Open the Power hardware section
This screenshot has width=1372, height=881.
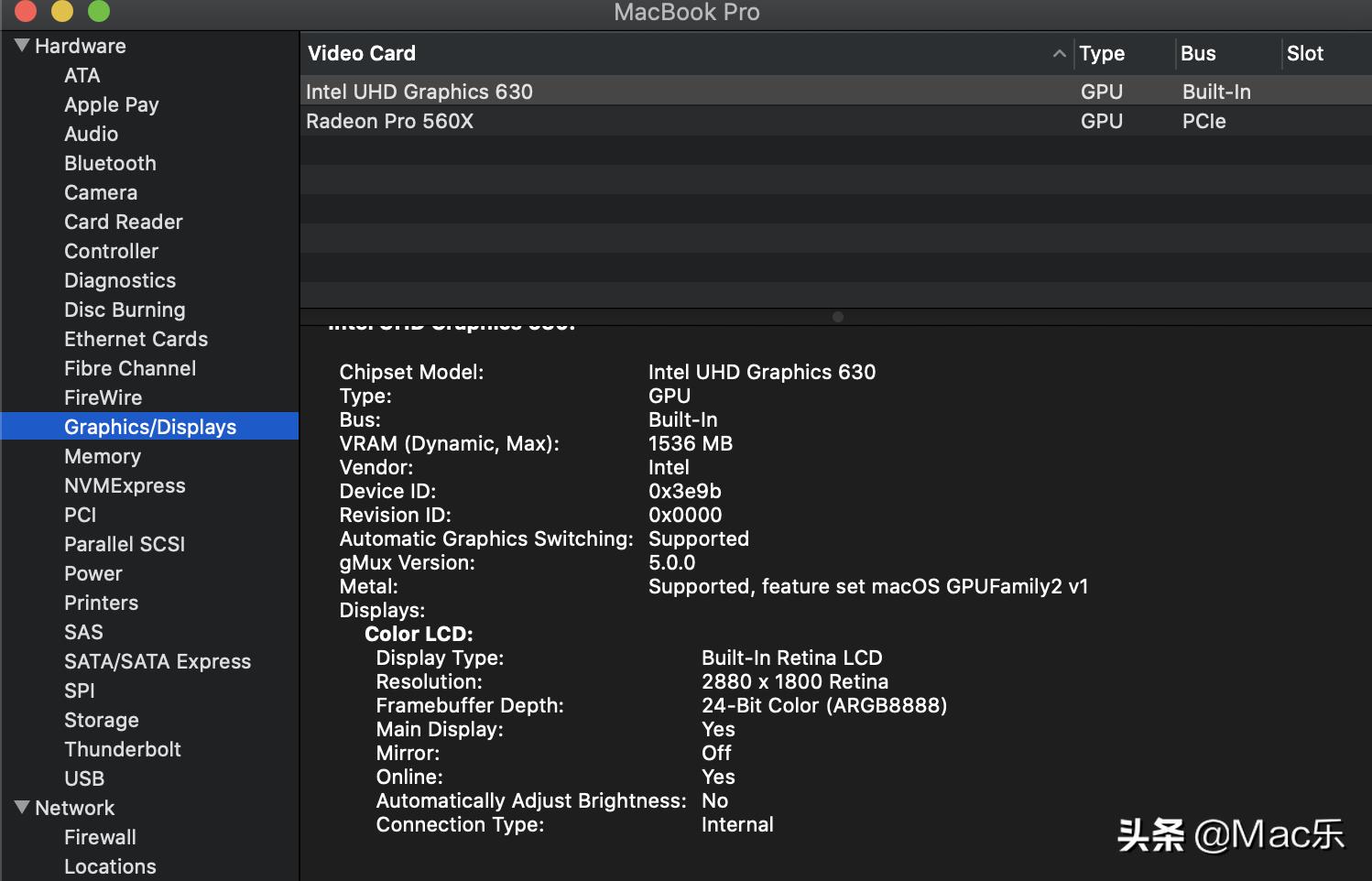93,573
